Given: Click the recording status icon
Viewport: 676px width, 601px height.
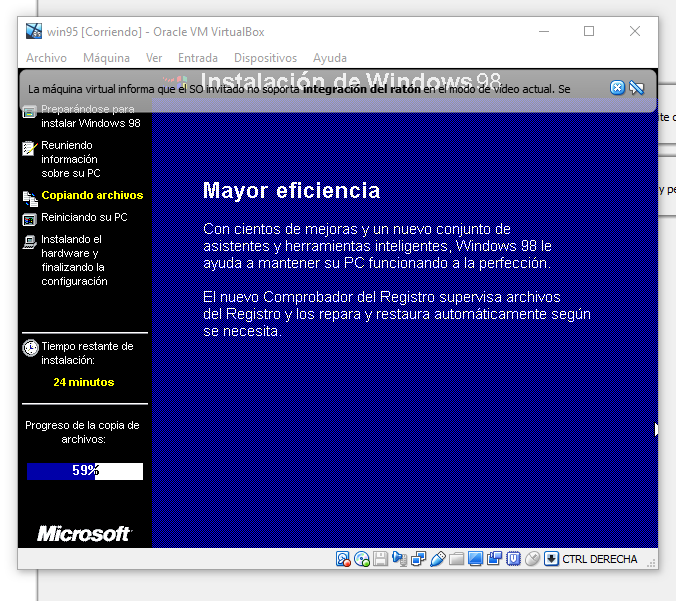Looking at the screenshot, I should click(494, 559).
